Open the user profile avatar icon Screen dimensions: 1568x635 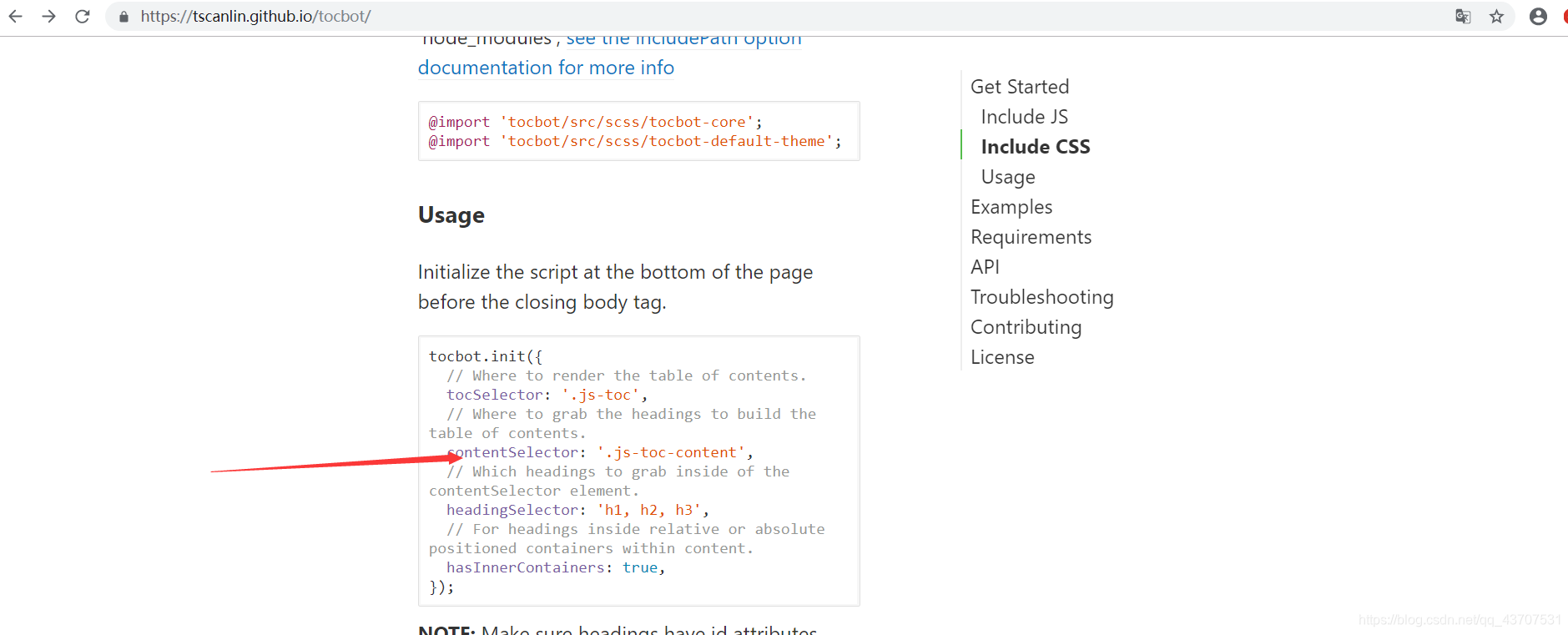(1538, 16)
